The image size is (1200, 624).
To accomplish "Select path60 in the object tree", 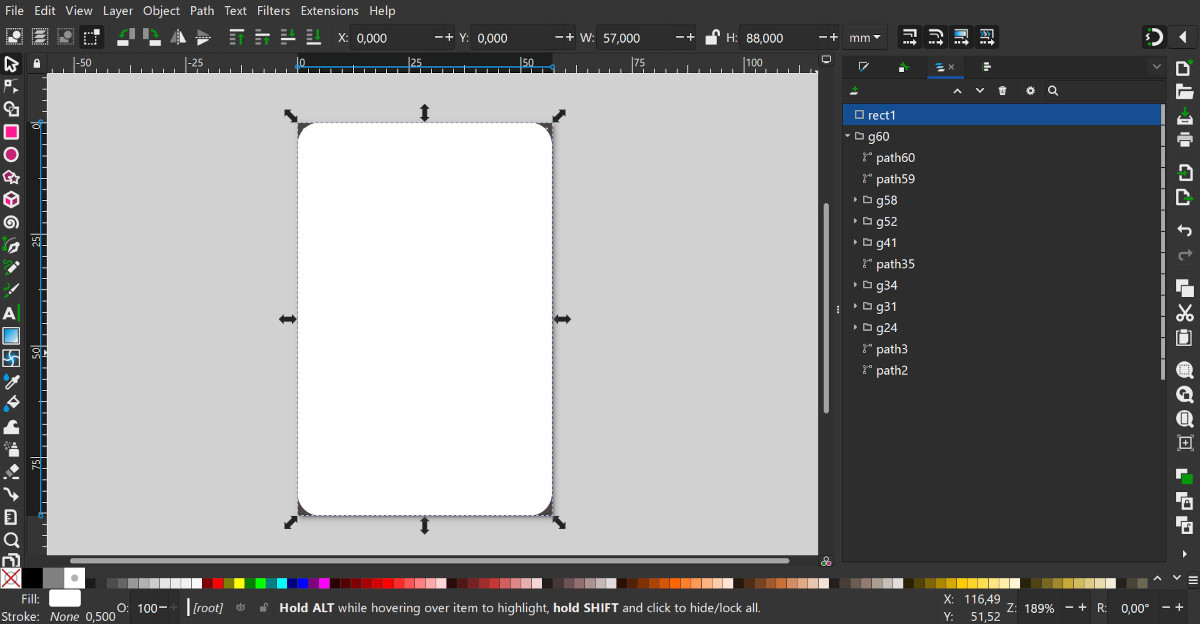I will click(895, 158).
